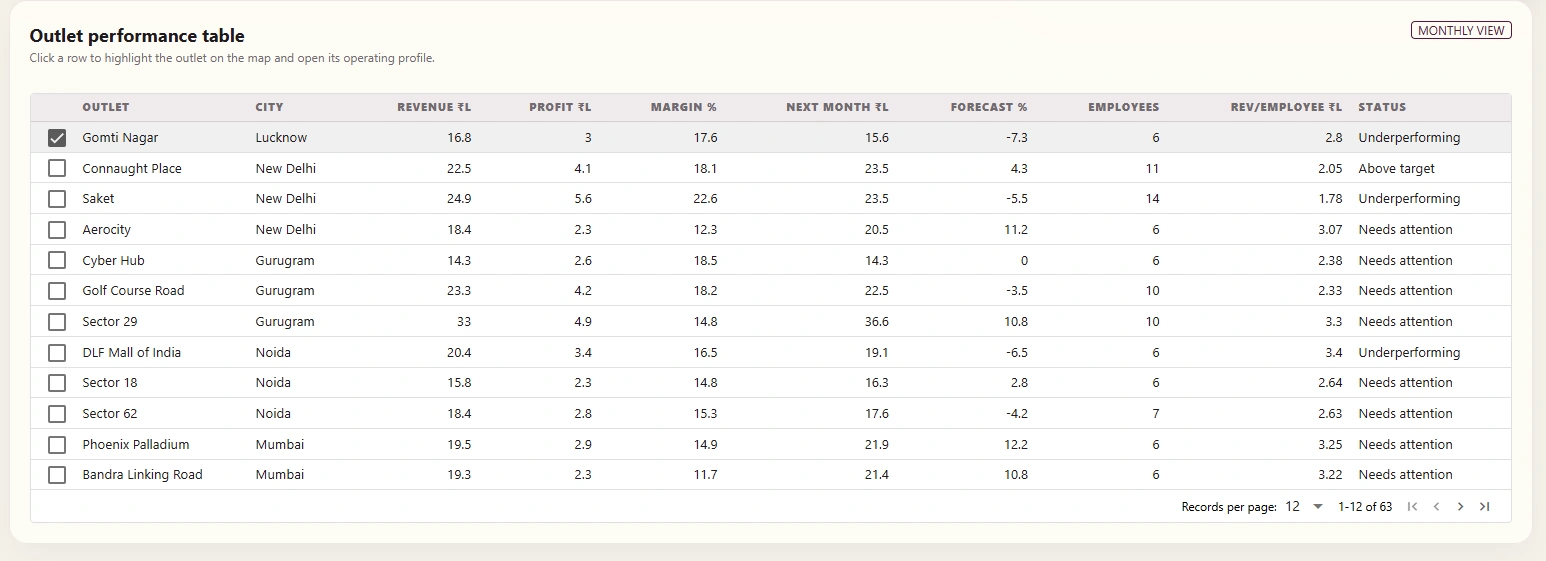
Task: Select the Cyber Hub outlet name
Action: pos(113,261)
